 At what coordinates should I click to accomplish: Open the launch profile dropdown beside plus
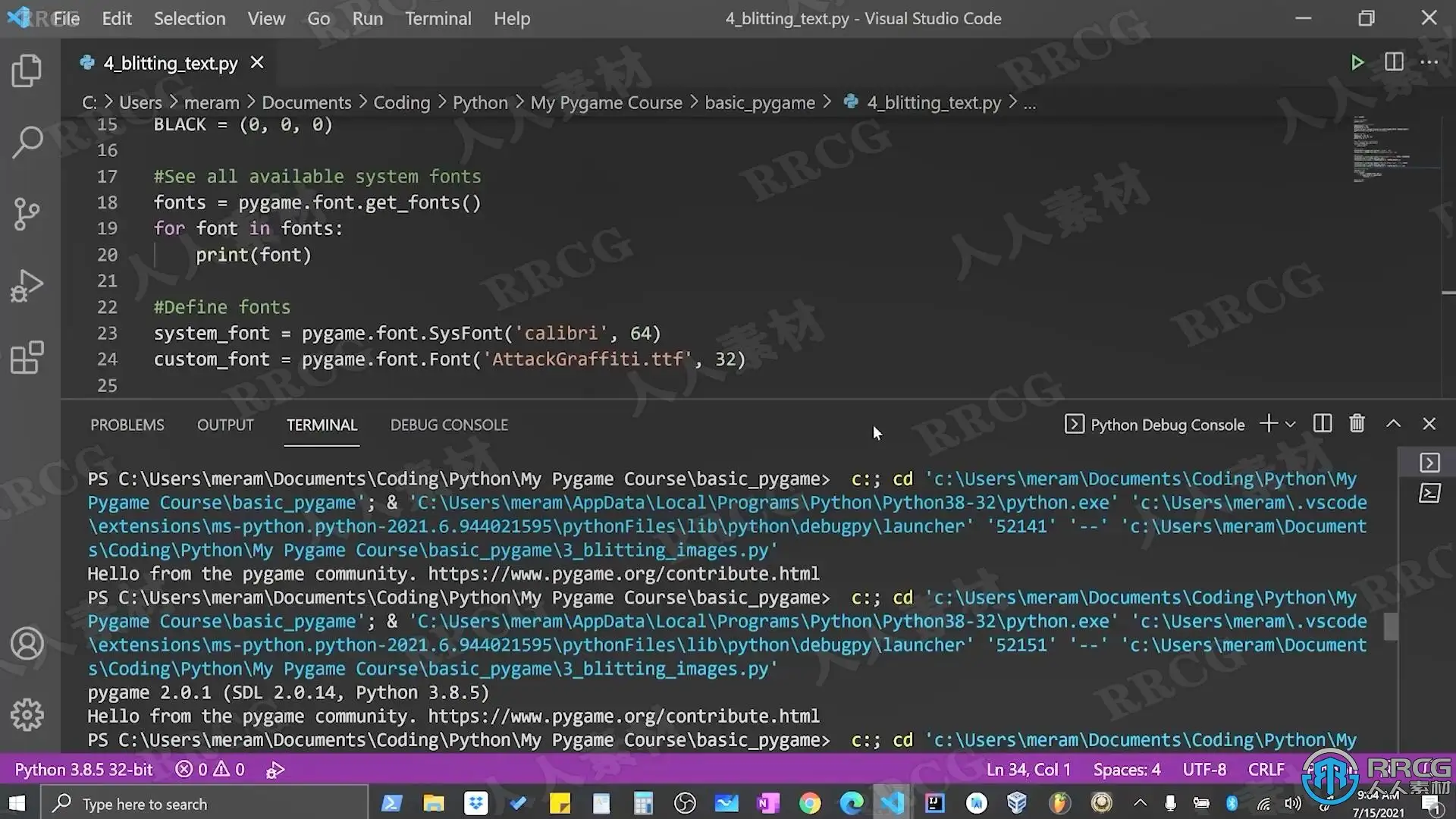(x=1291, y=424)
